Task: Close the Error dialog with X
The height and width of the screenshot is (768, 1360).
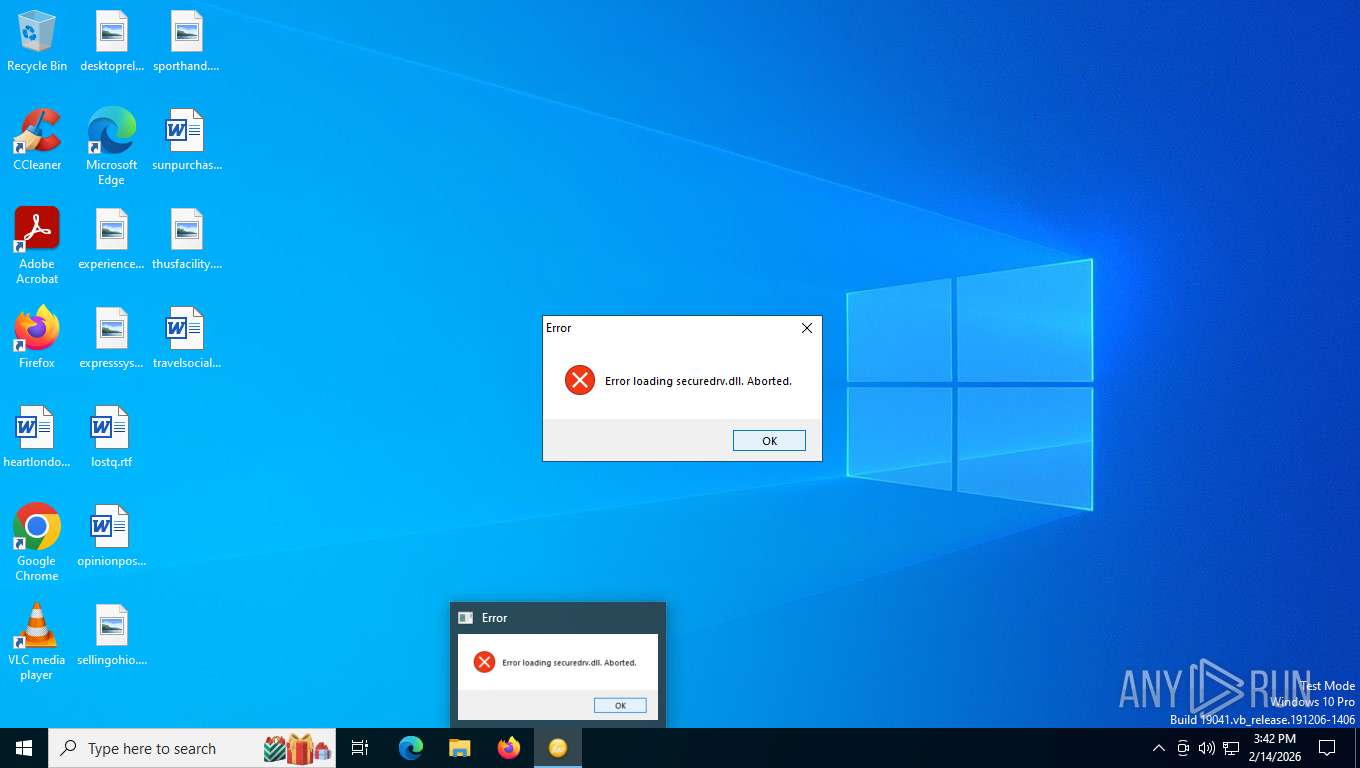Action: pyautogui.click(x=807, y=328)
